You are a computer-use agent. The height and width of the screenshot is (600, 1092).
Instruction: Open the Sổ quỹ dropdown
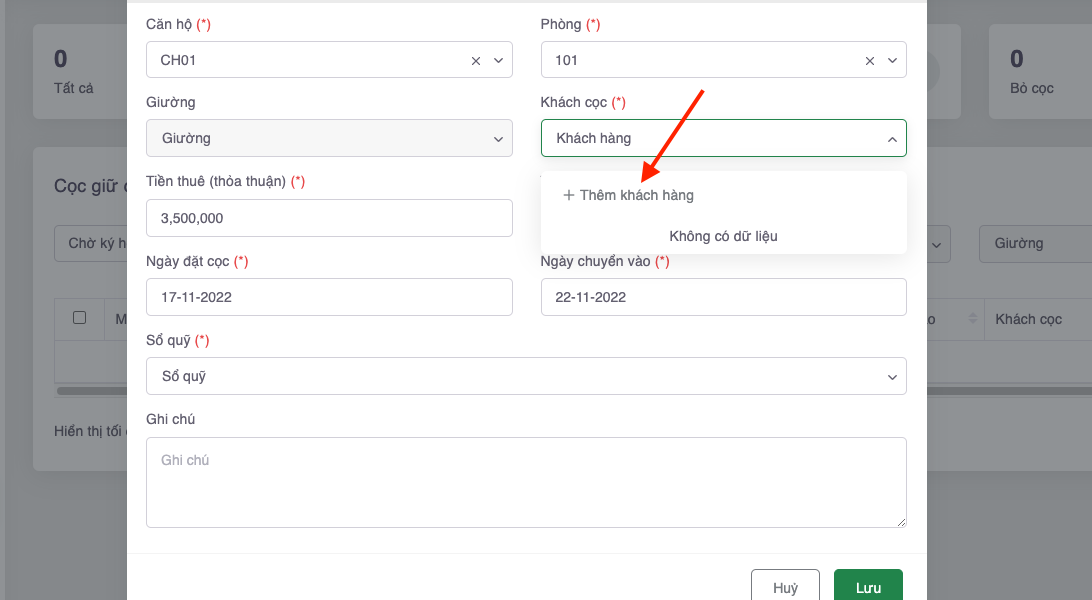click(526, 376)
